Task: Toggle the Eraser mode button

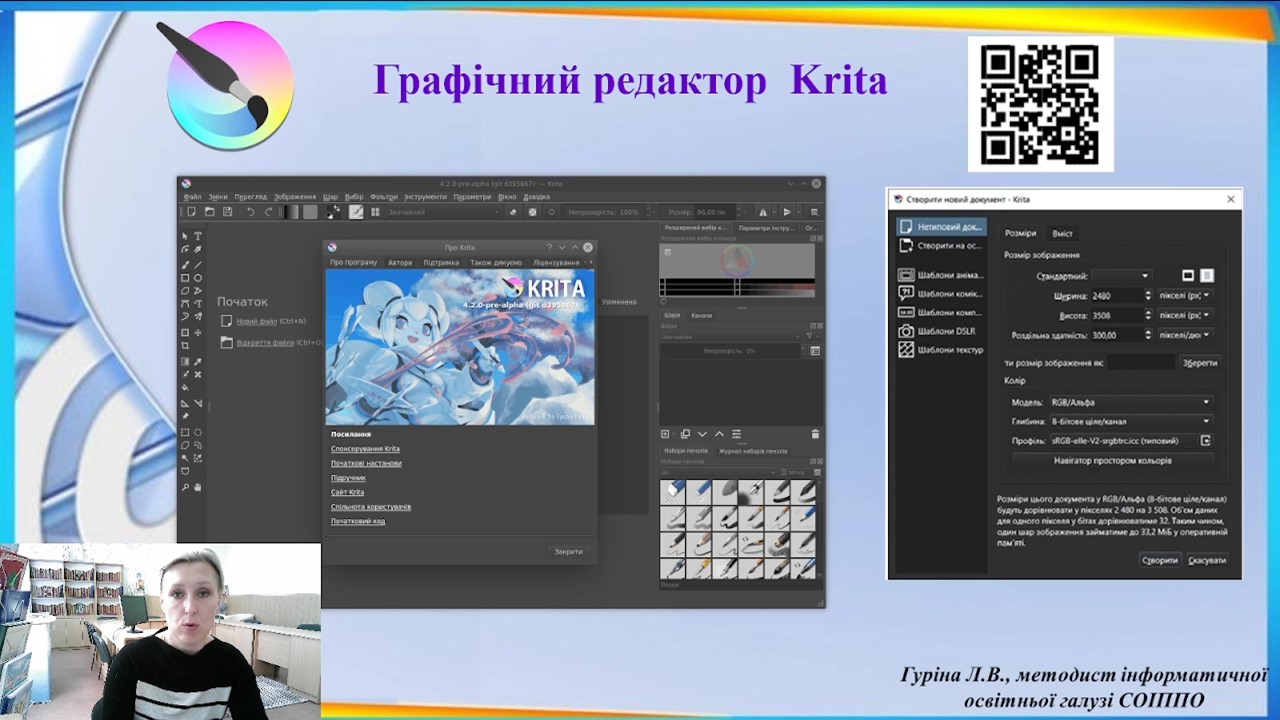Action: [x=511, y=212]
